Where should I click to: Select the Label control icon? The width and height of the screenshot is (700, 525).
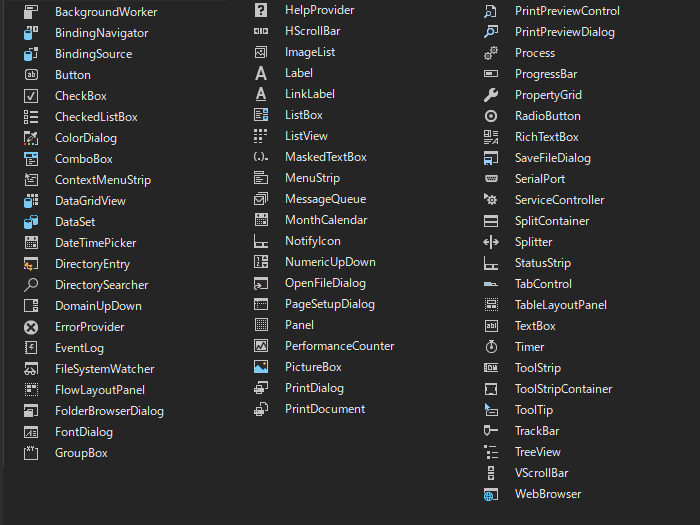coord(261,73)
